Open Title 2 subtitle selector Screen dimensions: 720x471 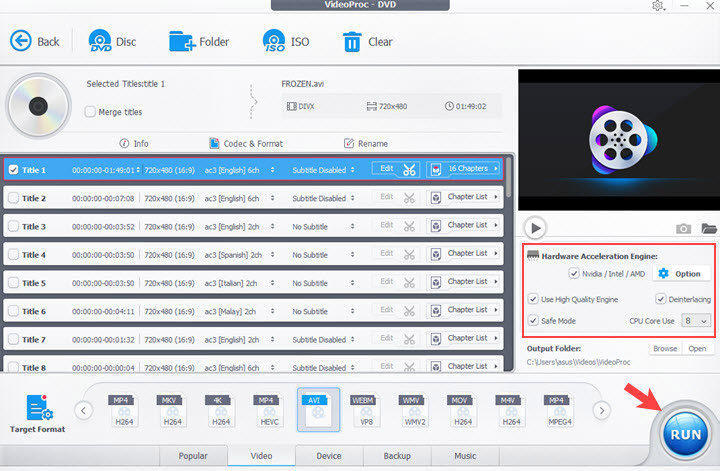click(x=352, y=198)
